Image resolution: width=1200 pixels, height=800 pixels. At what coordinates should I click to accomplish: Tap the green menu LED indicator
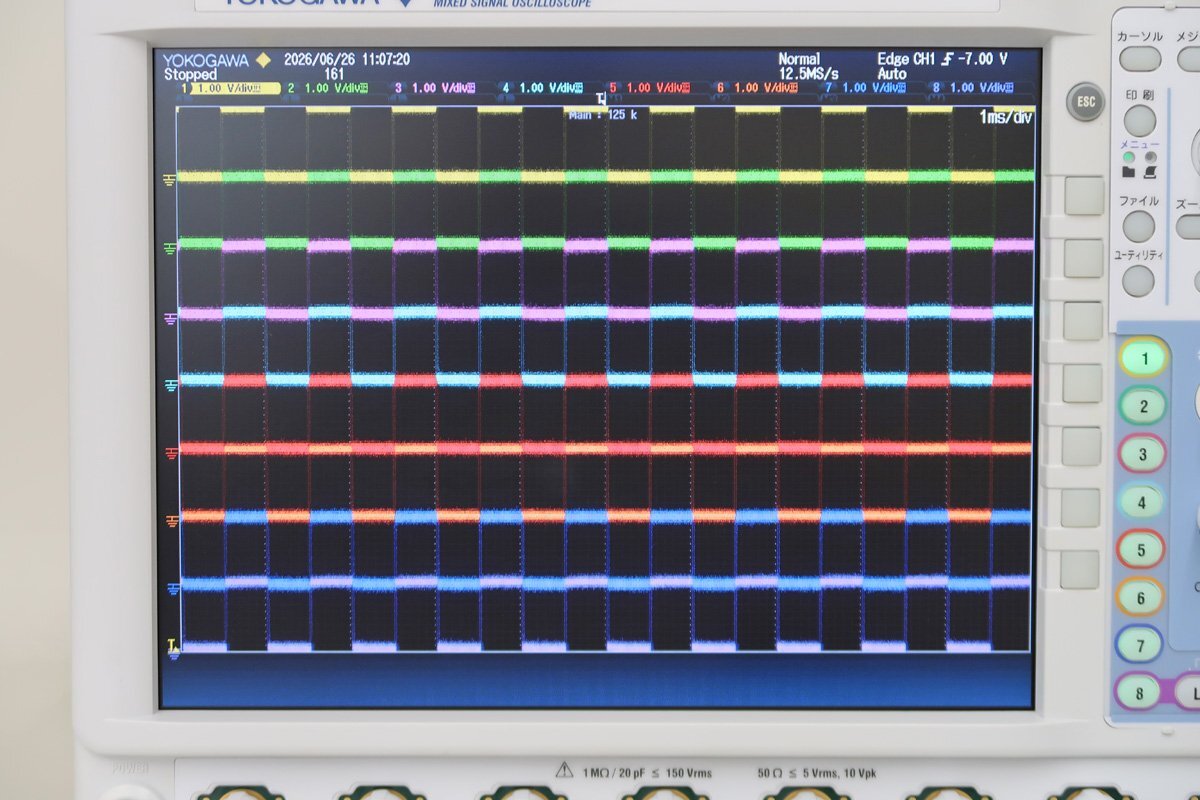coord(1129,157)
